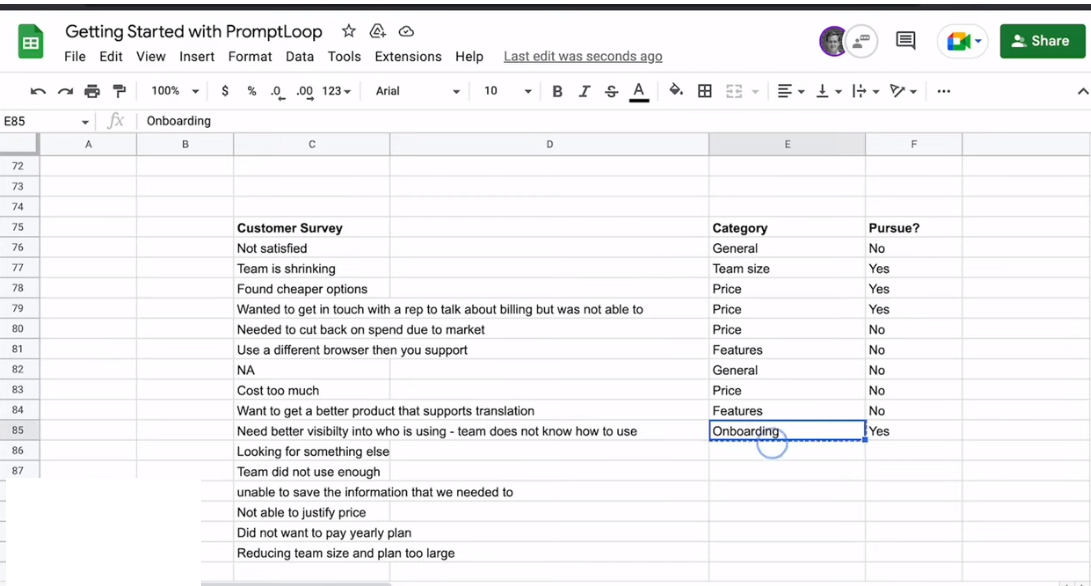Open the Arial font dropdown
The width and height of the screenshot is (1091, 586).
point(417,91)
